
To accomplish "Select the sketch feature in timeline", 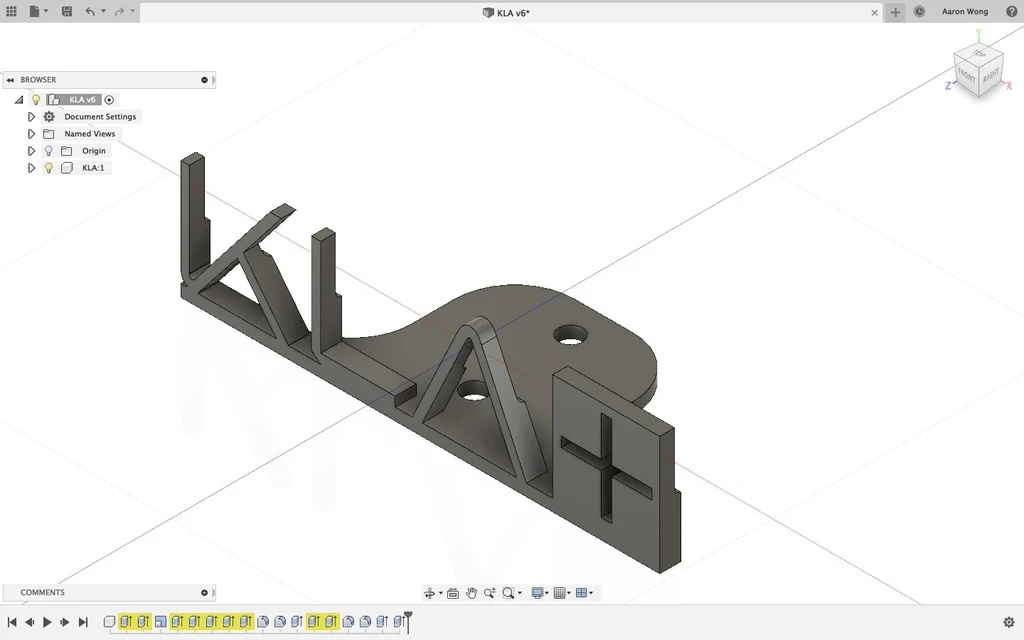I will [161, 622].
